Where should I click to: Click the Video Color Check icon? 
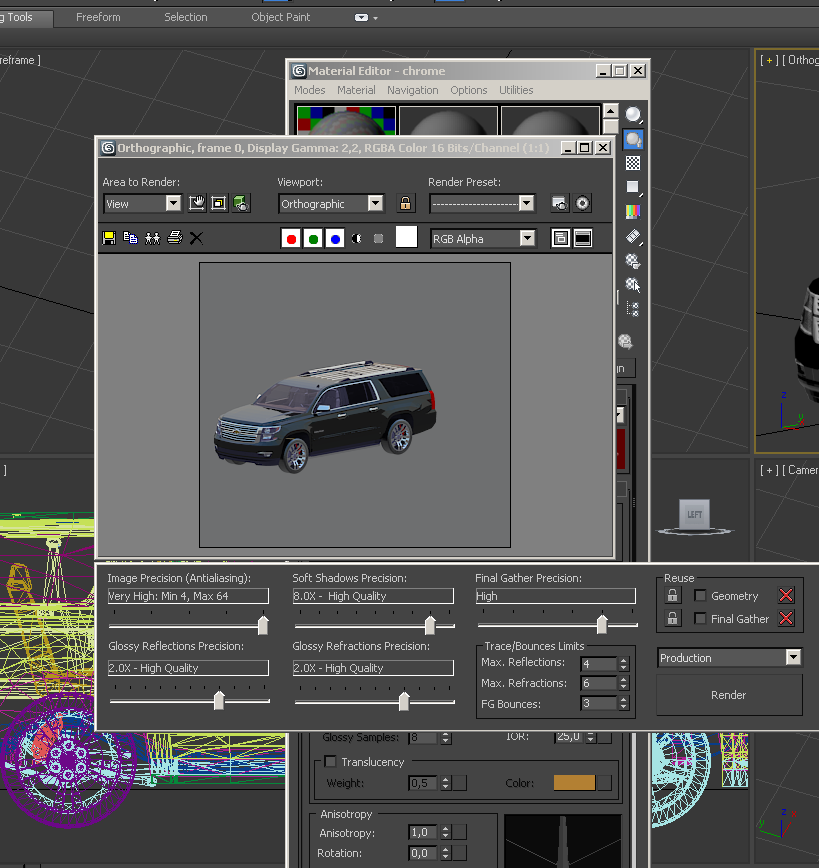[633, 211]
